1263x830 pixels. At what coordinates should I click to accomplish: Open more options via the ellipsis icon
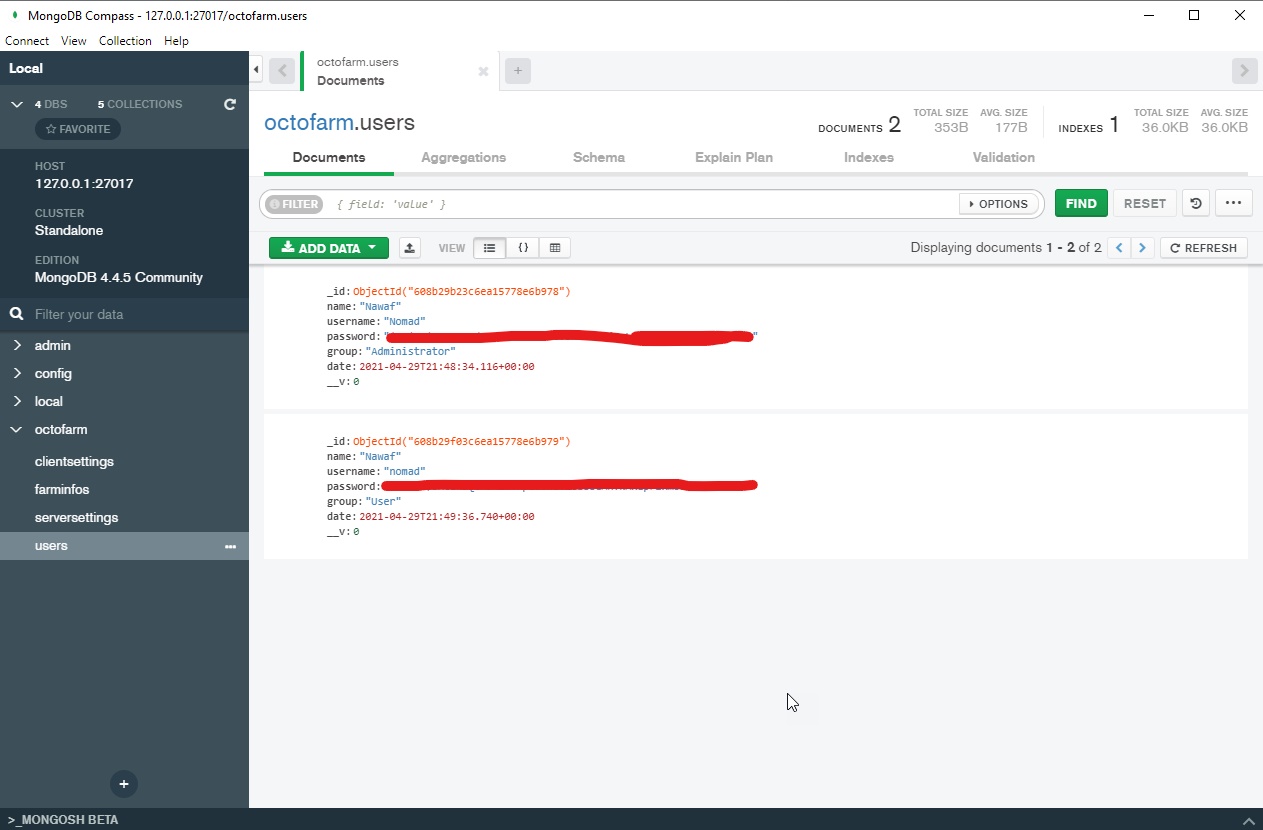coord(1233,203)
